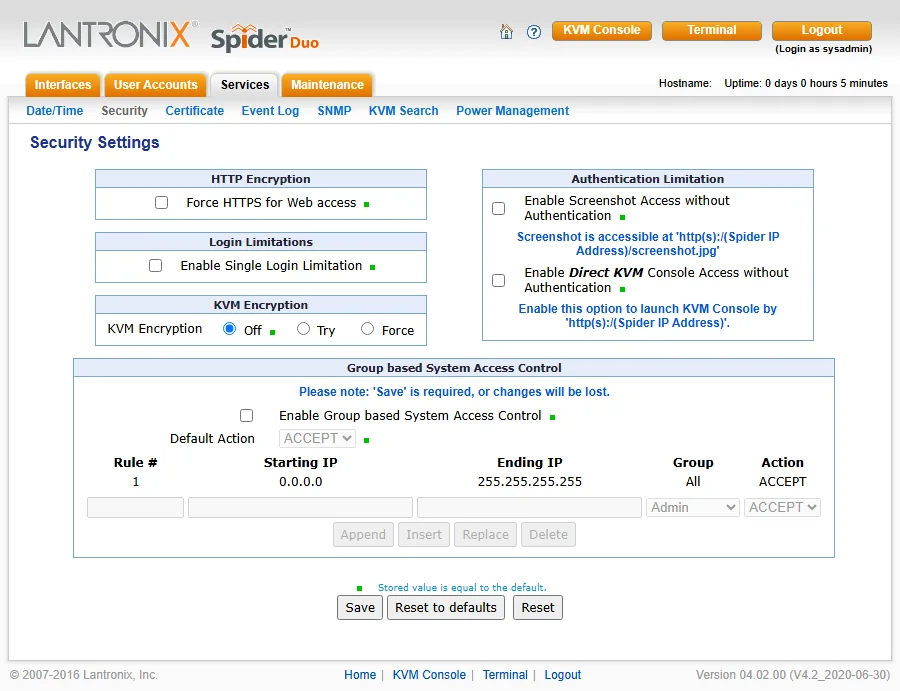Click the Ending IP input field

tap(529, 507)
